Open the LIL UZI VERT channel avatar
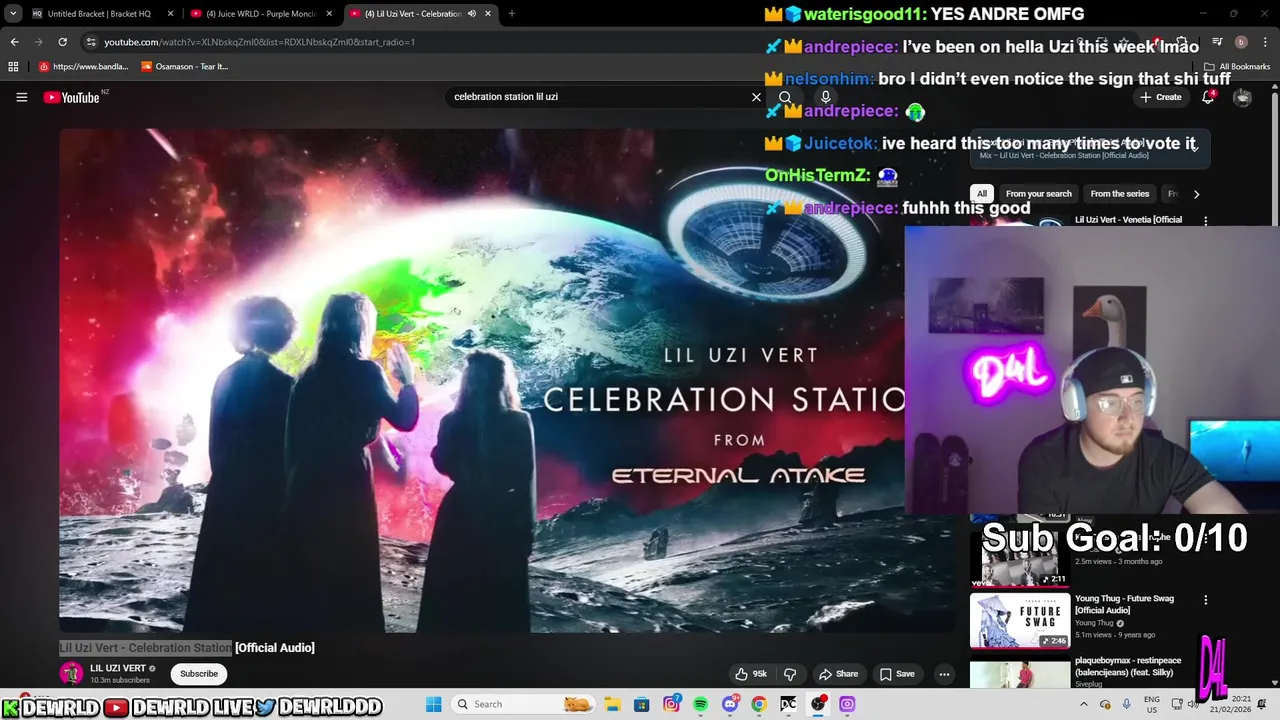 coord(71,673)
